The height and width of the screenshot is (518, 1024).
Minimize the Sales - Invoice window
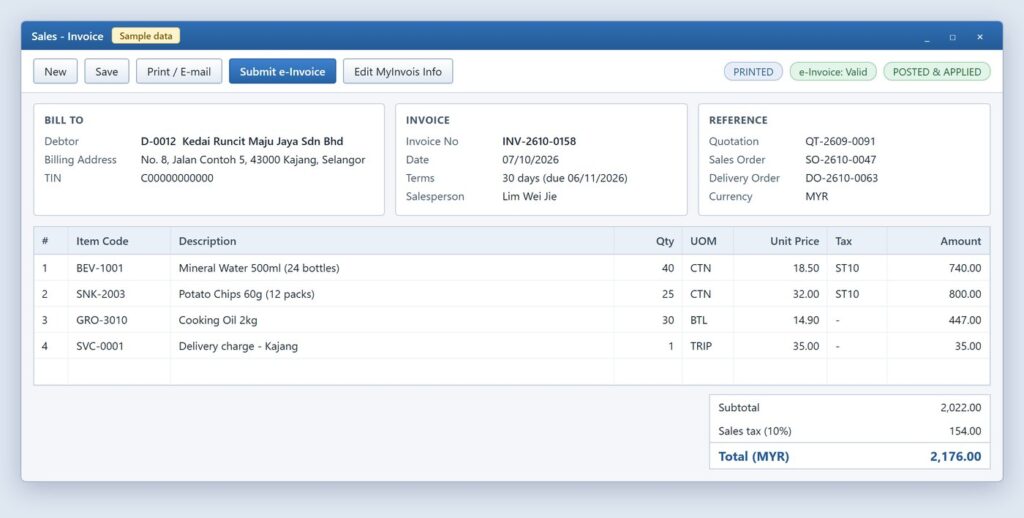click(x=927, y=37)
